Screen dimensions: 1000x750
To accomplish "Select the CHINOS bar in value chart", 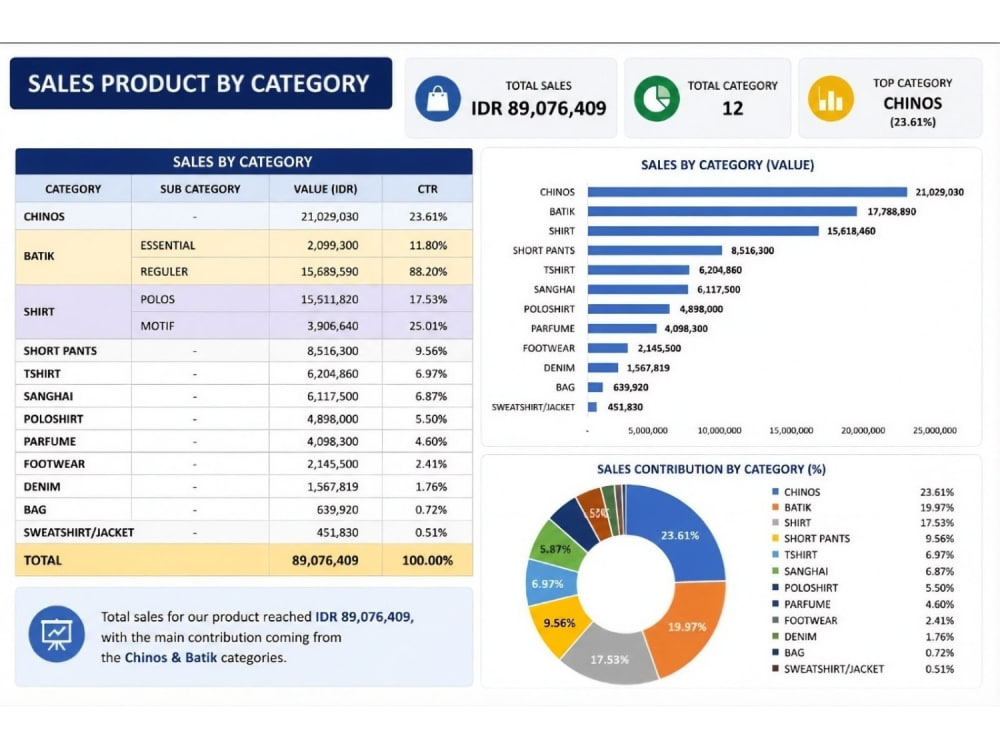I will (747, 192).
